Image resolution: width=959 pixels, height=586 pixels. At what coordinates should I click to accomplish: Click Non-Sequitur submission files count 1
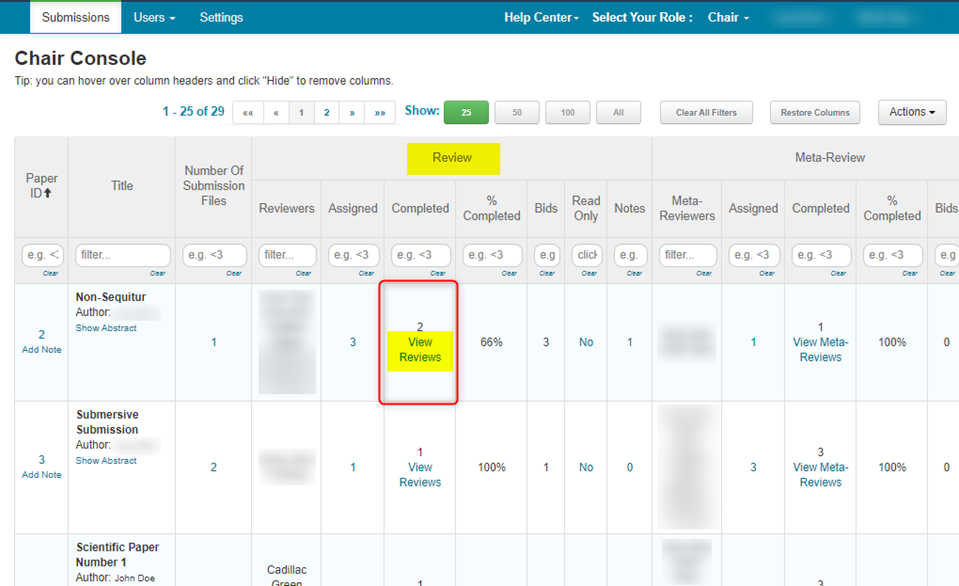click(213, 342)
